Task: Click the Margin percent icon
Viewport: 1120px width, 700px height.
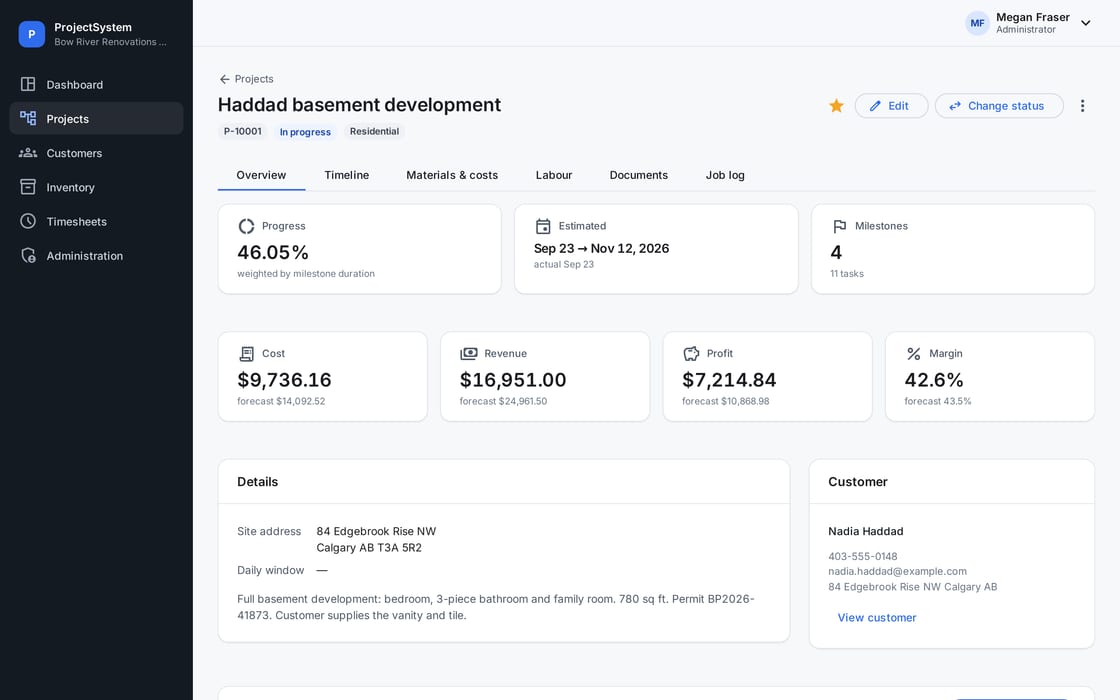Action: (914, 354)
